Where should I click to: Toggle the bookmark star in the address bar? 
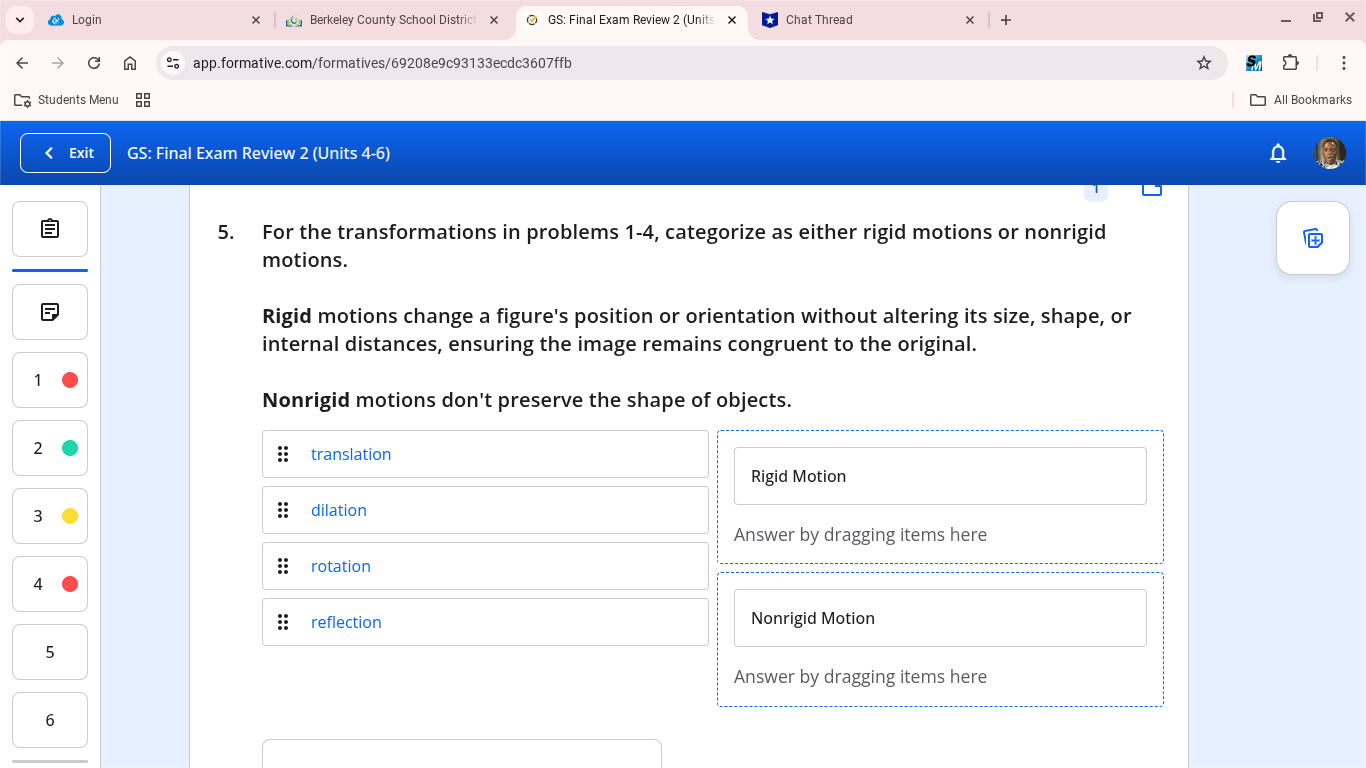click(1204, 62)
